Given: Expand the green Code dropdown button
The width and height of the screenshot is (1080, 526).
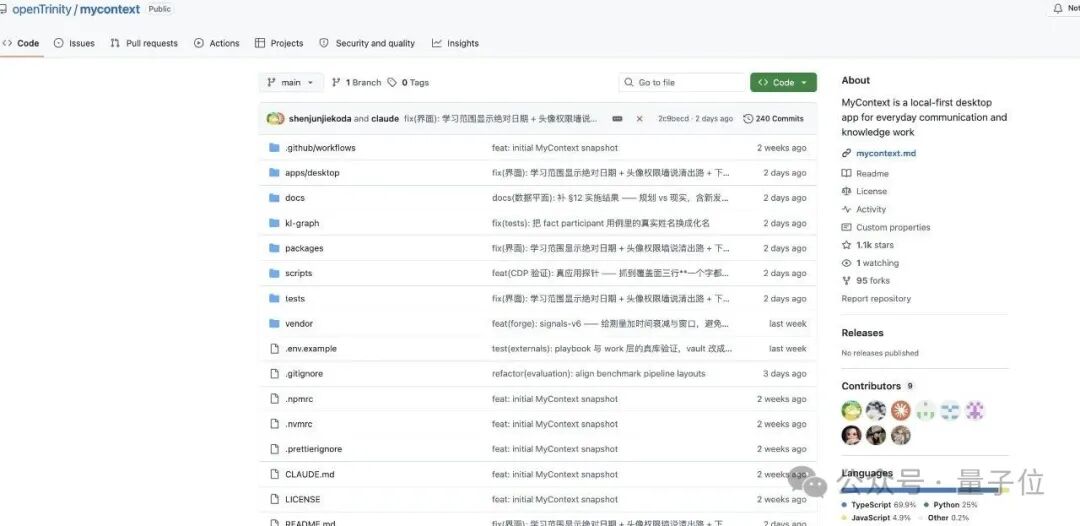Looking at the screenshot, I should tap(783, 83).
